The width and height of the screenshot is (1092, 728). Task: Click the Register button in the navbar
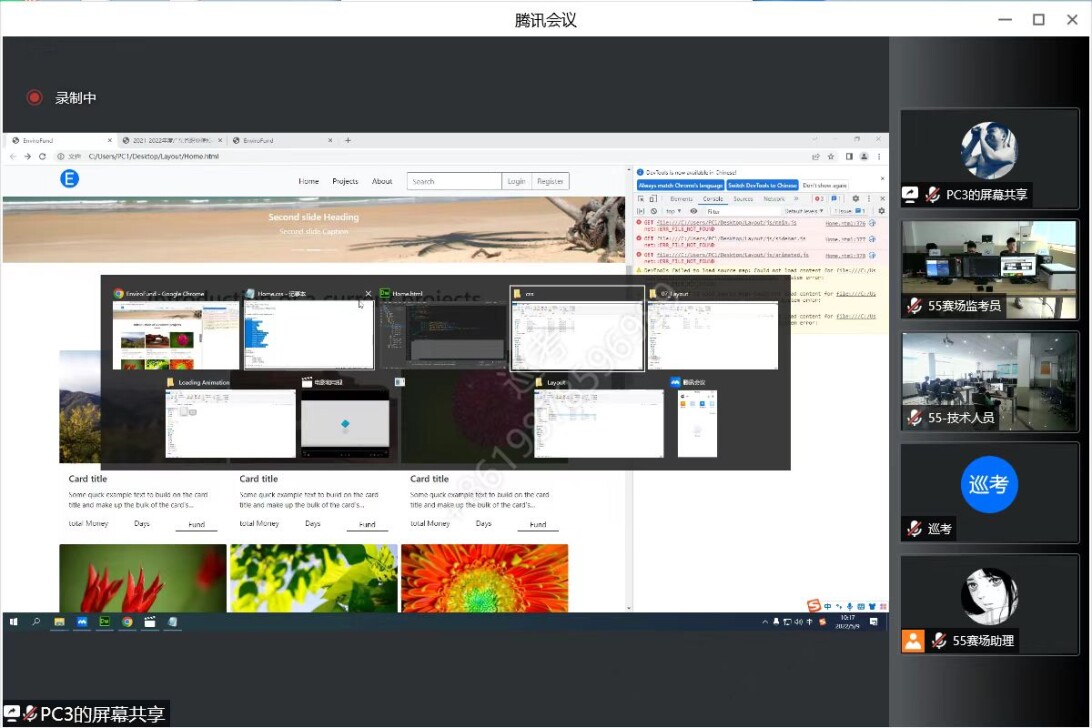550,181
